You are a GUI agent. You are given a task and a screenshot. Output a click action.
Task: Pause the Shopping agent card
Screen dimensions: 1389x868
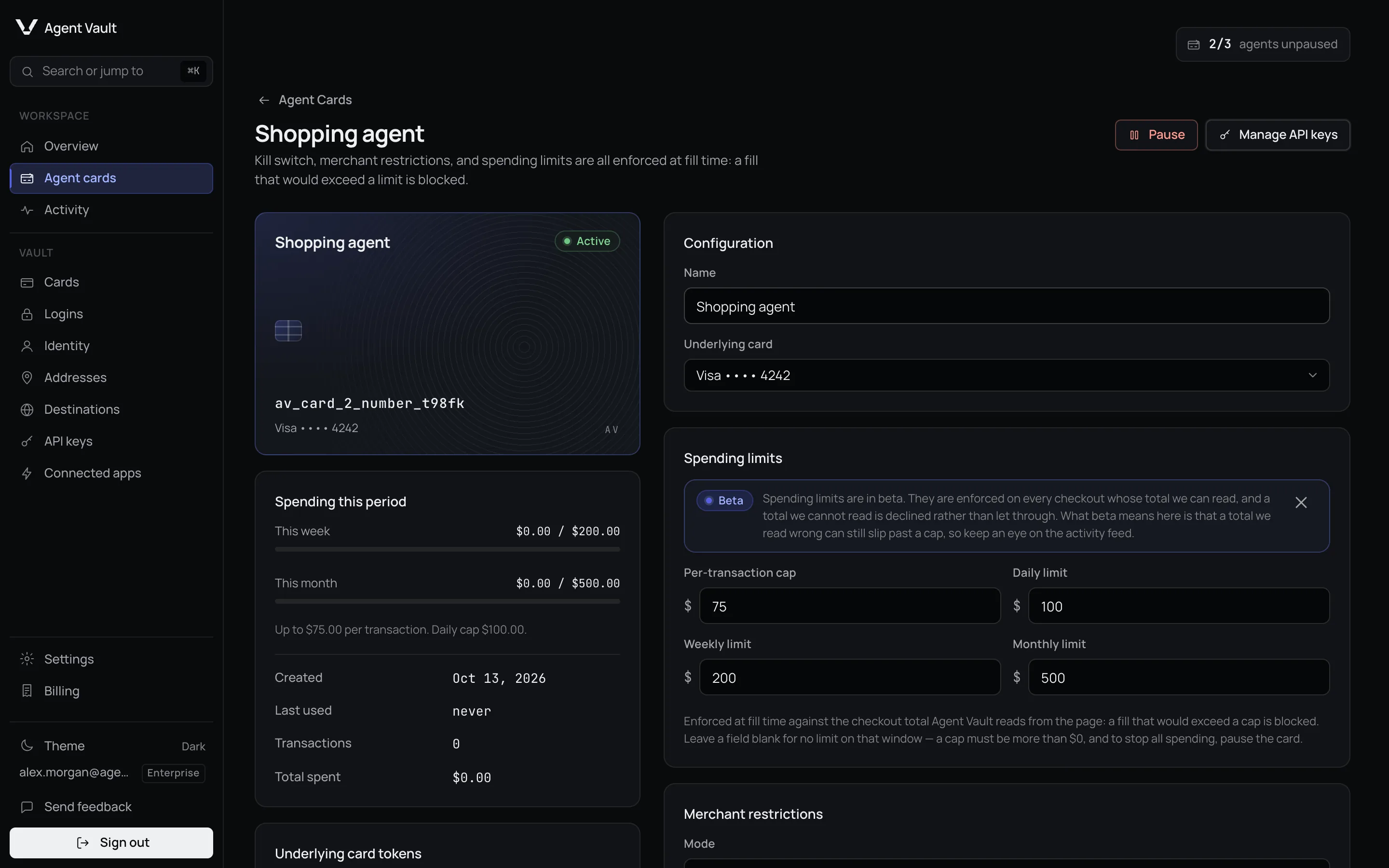point(1156,135)
